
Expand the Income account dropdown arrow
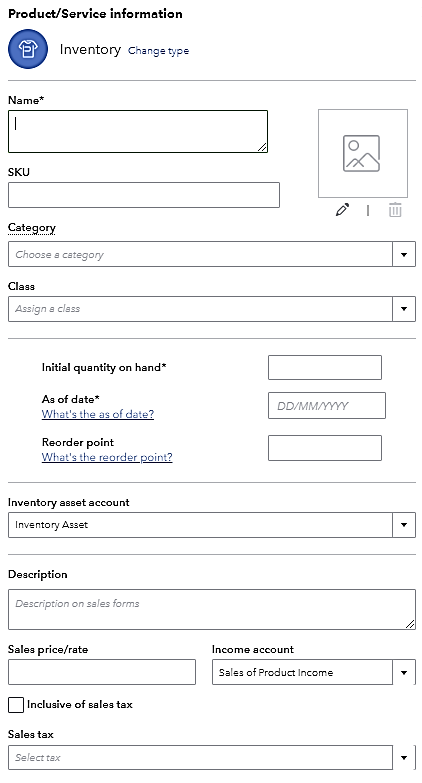point(404,672)
